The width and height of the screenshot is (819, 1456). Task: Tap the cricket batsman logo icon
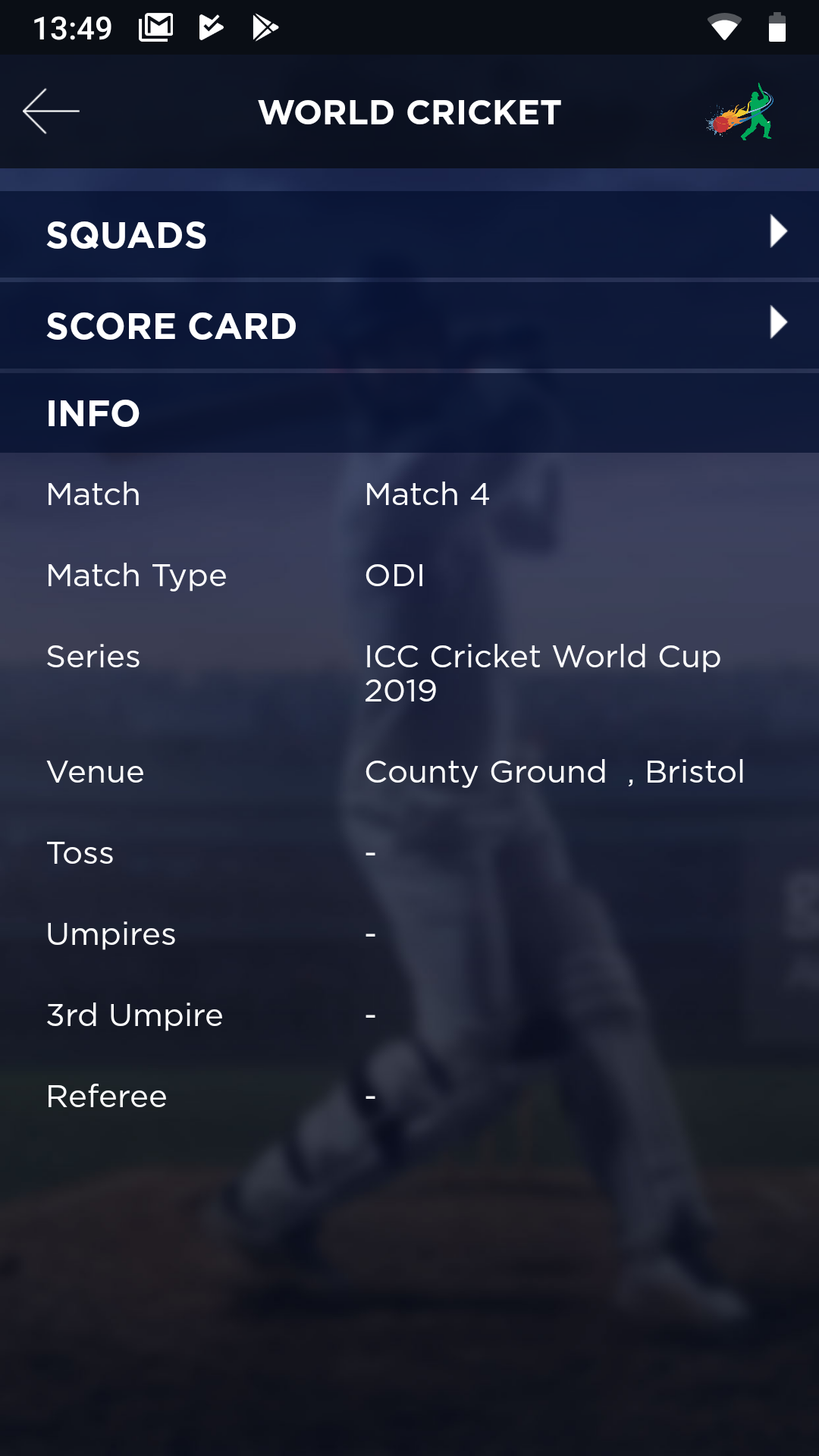741,112
